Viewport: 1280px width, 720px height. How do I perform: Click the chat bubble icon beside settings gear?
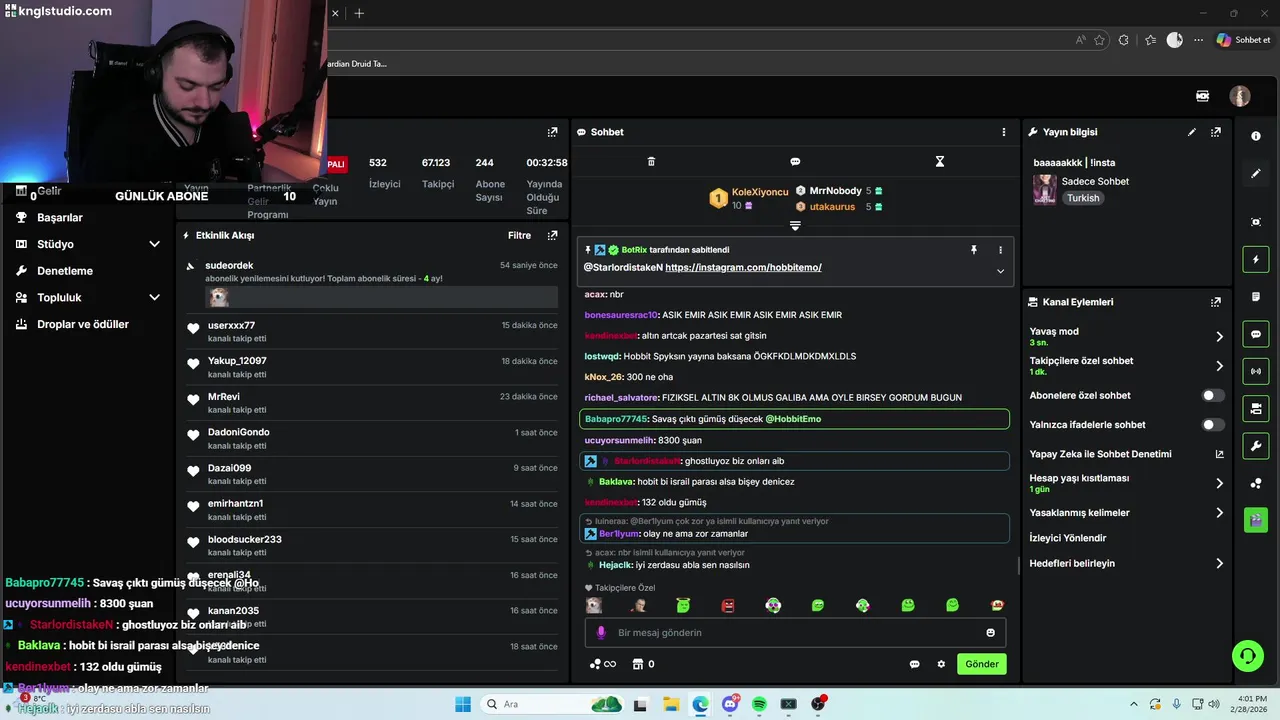tap(914, 664)
